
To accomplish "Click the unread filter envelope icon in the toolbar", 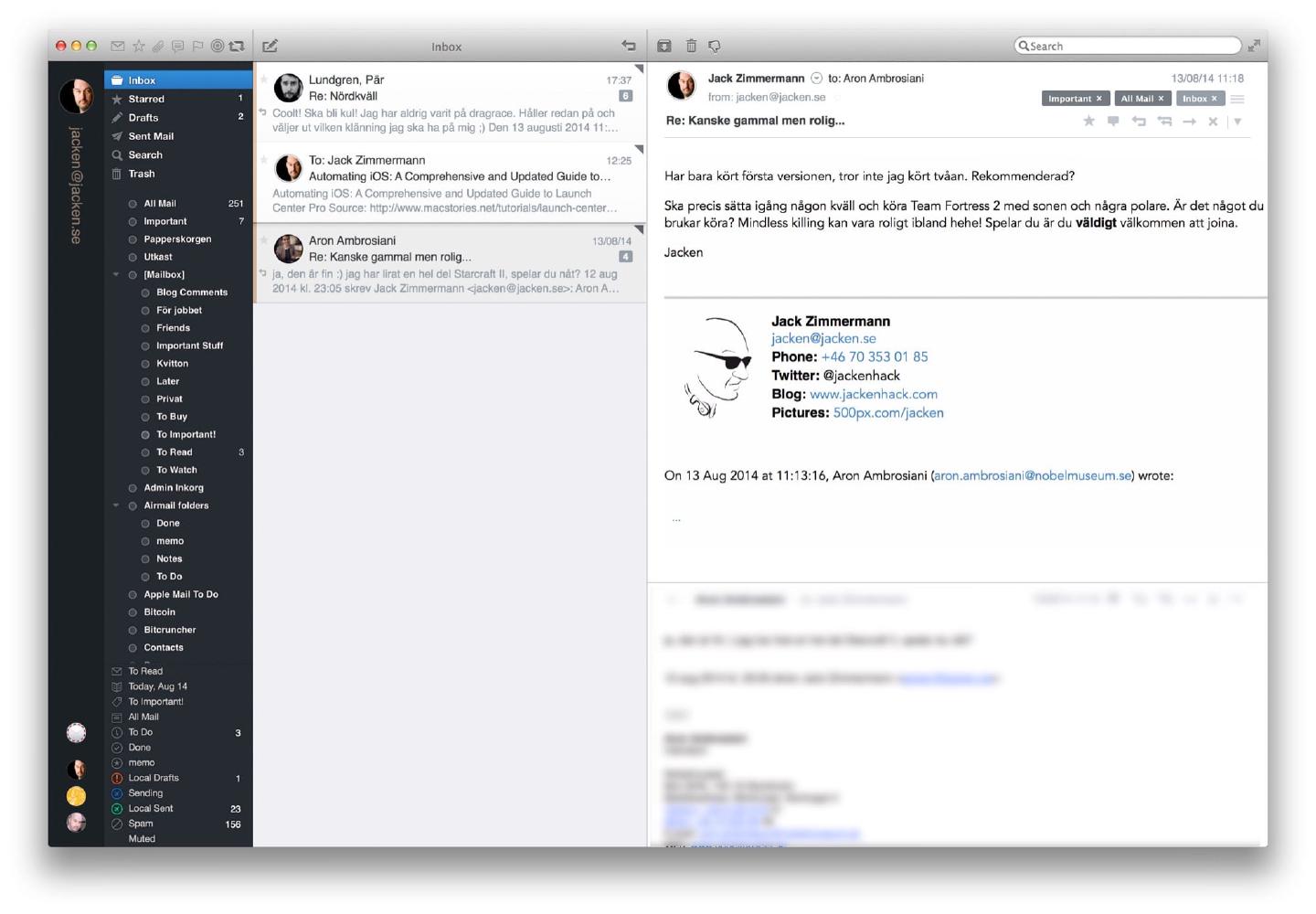I will (118, 46).
